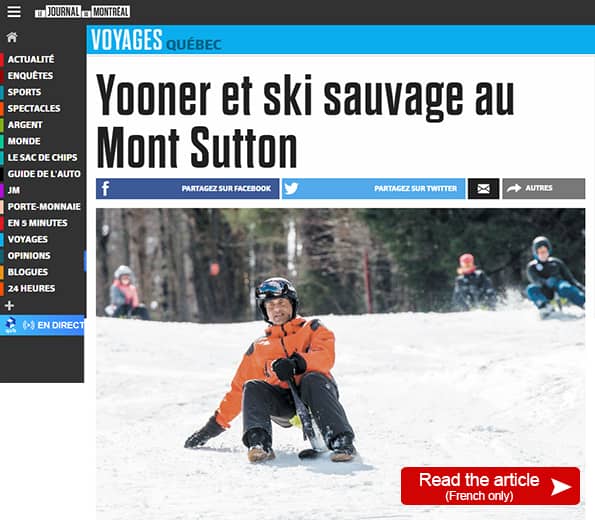This screenshot has height=520, width=595.
Task: Open the Enquêtes section
Action: 30,76
